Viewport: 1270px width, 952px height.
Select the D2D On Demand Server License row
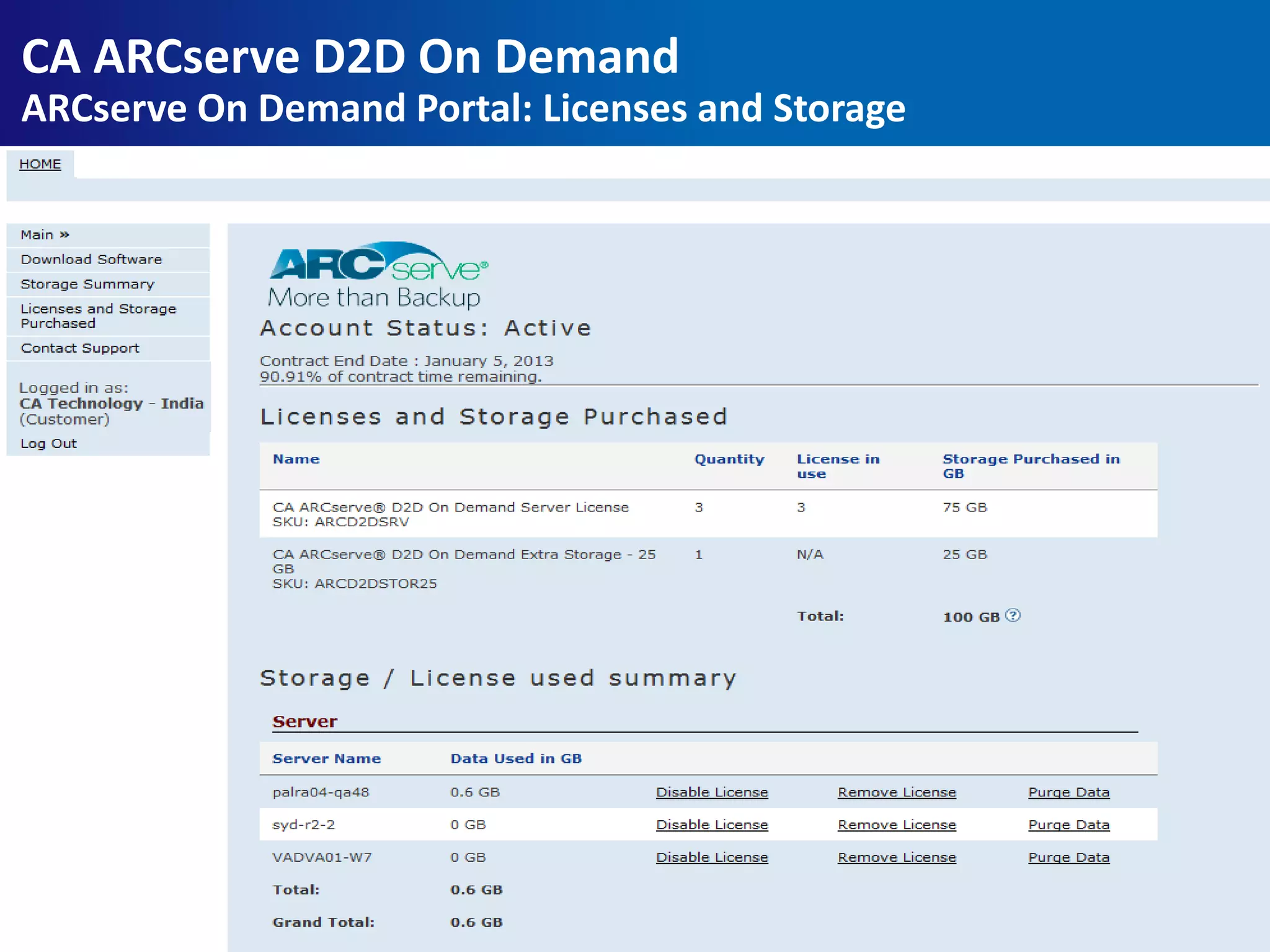[x=708, y=514]
